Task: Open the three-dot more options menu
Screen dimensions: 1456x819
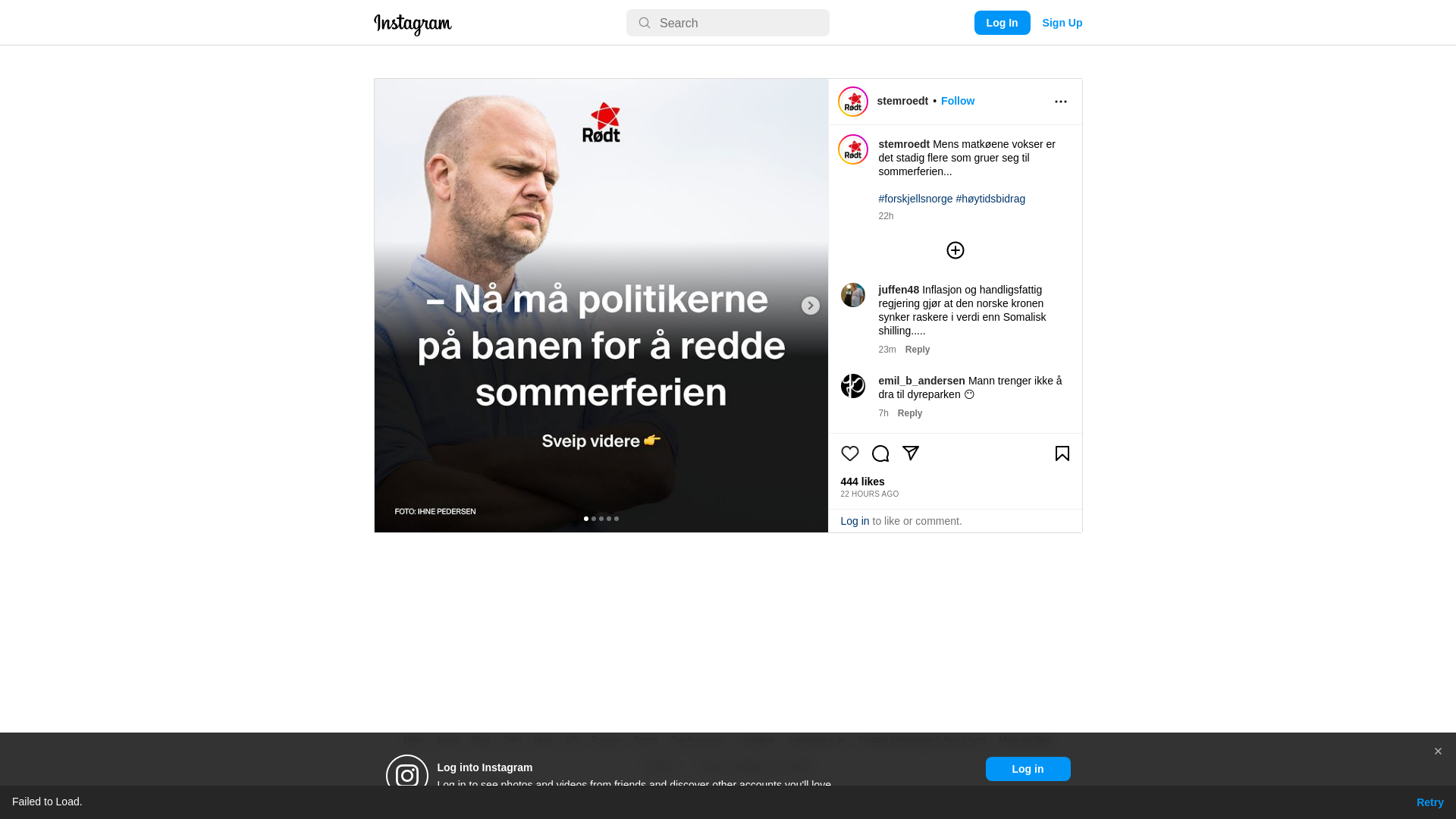Action: pos(1060,102)
